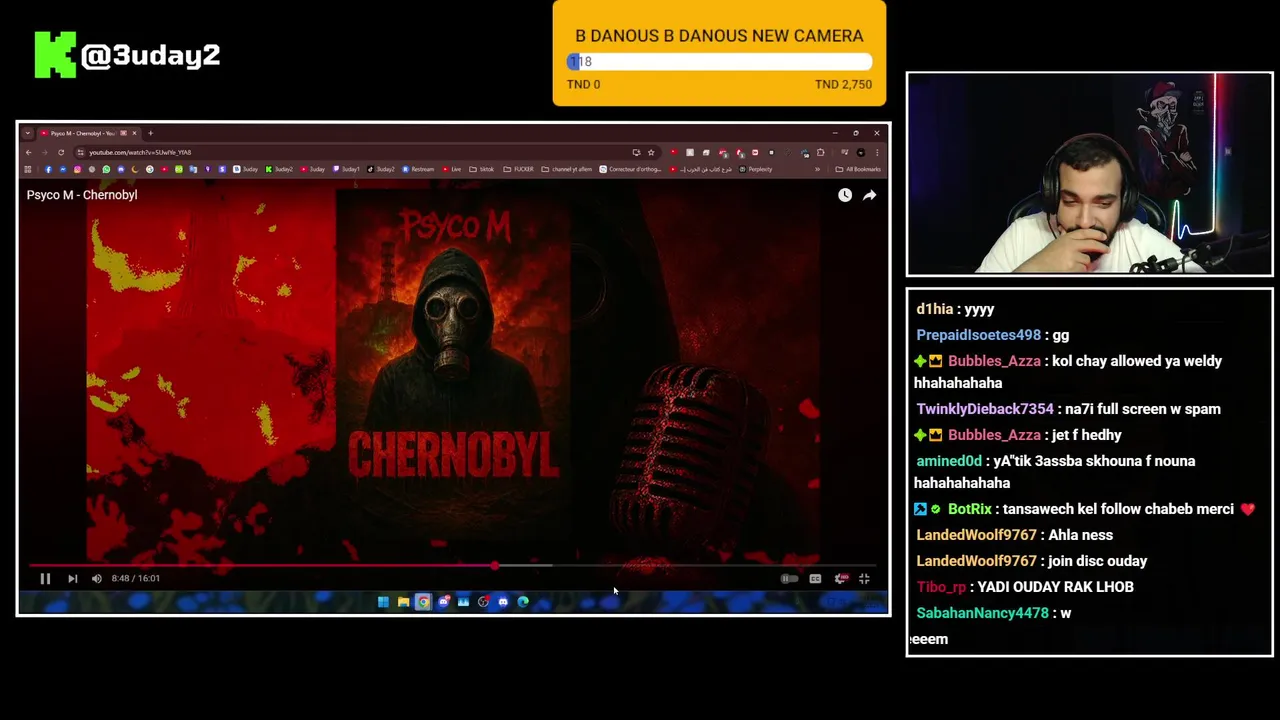Open Microsoft Edge from taskbar
The width and height of the screenshot is (1280, 720).
click(523, 602)
